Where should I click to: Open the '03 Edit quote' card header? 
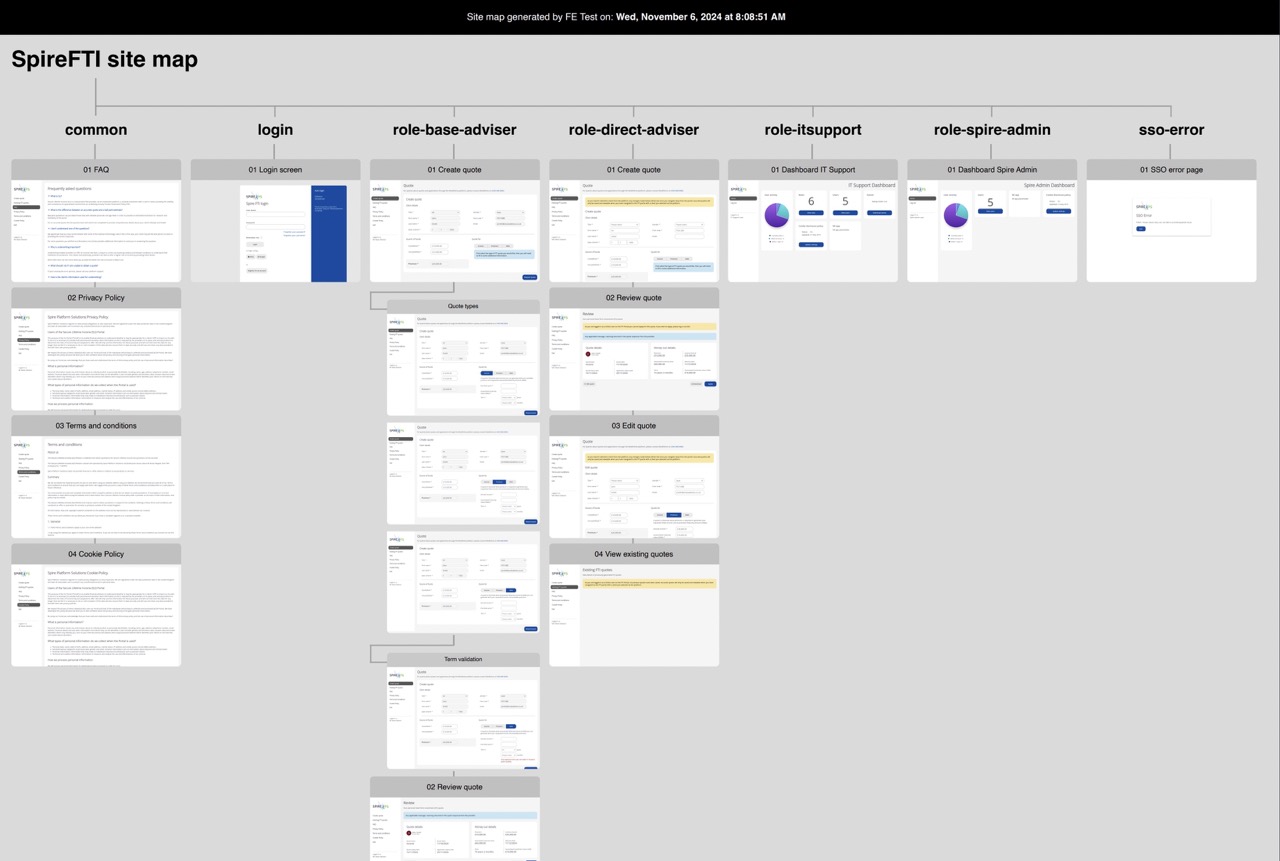pos(634,426)
